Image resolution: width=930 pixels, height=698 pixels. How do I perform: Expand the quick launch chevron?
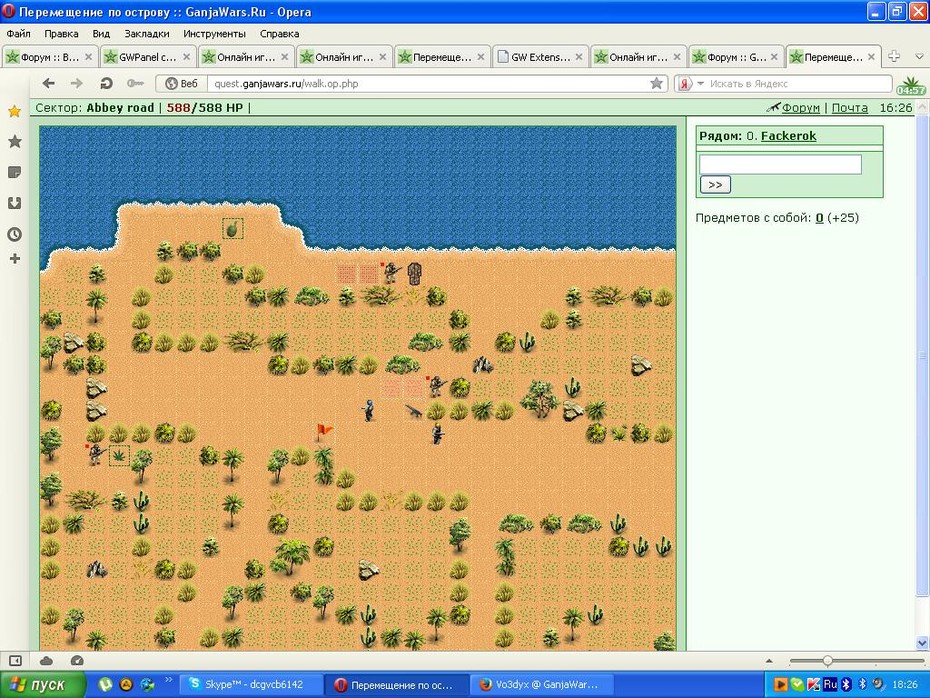coord(168,680)
